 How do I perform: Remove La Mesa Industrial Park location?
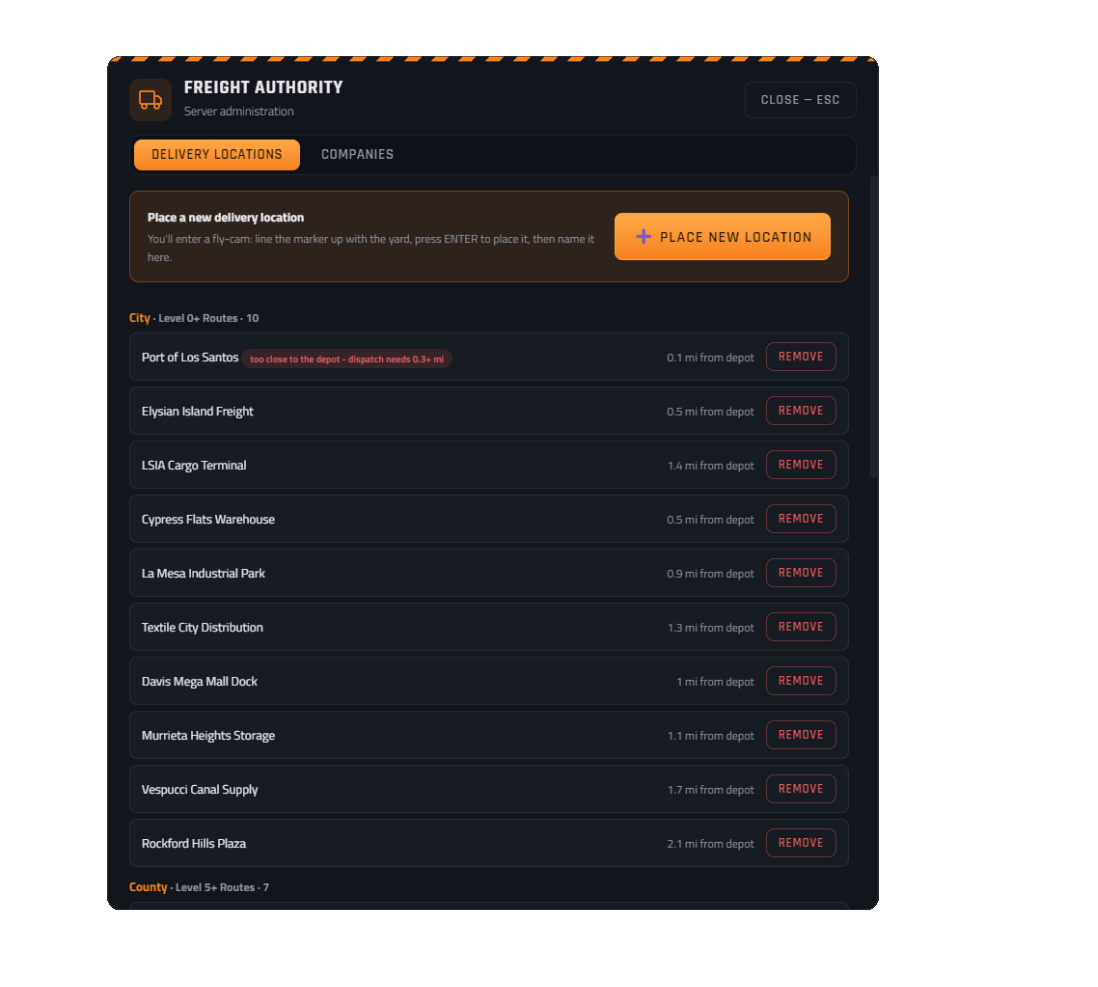800,572
